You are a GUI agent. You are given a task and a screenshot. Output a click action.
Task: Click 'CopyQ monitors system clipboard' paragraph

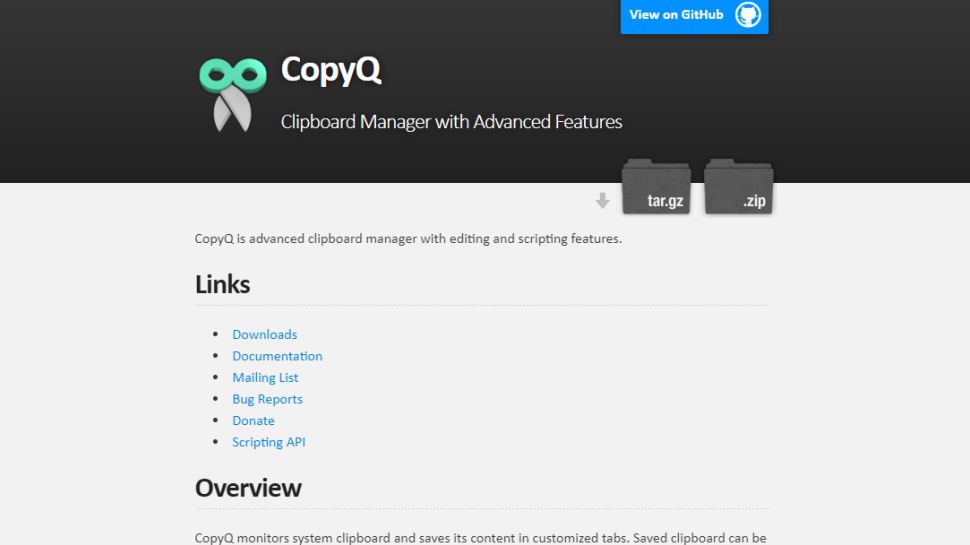coord(481,538)
